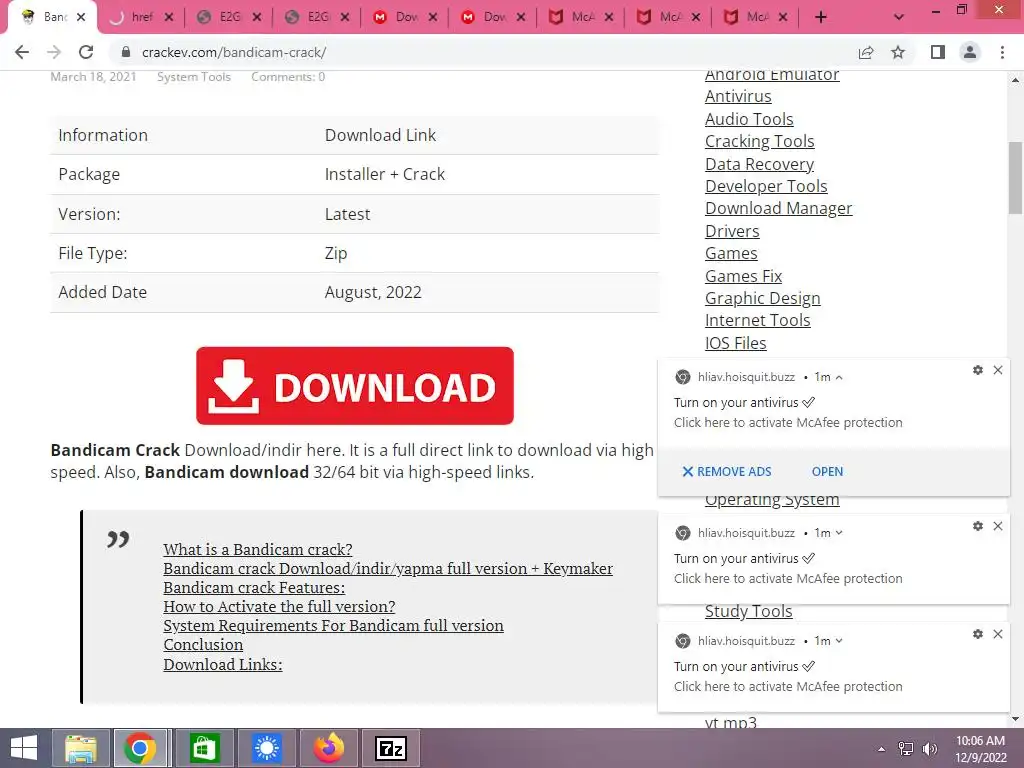This screenshot has height=768, width=1024.
Task: Jump to What is a Bandicam crack
Action: [x=258, y=550]
